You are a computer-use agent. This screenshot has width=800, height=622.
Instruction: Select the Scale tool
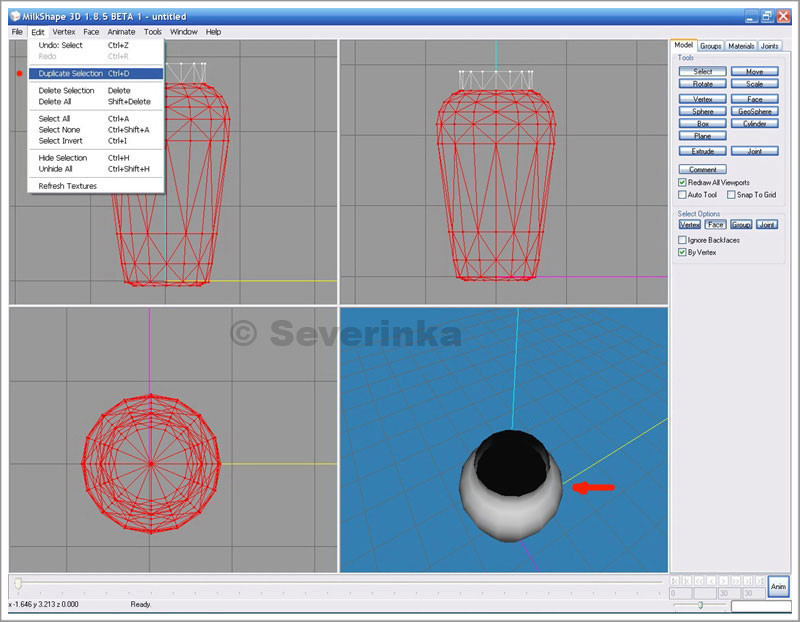pyautogui.click(x=754, y=84)
